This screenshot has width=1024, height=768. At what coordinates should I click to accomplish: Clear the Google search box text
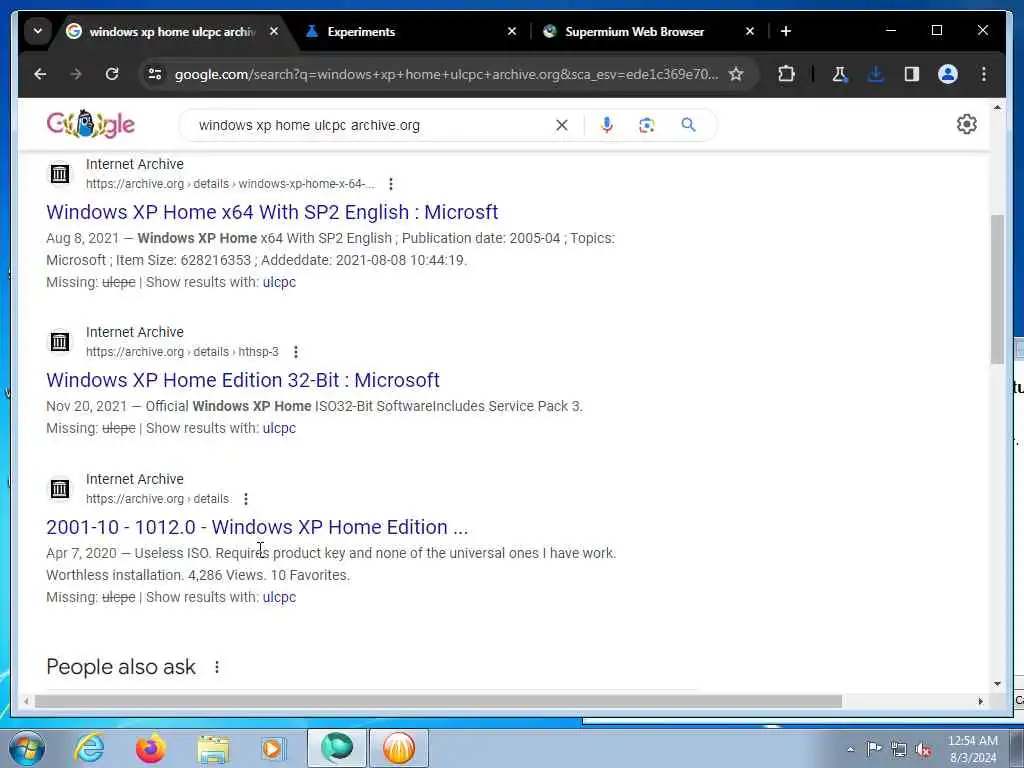[562, 125]
